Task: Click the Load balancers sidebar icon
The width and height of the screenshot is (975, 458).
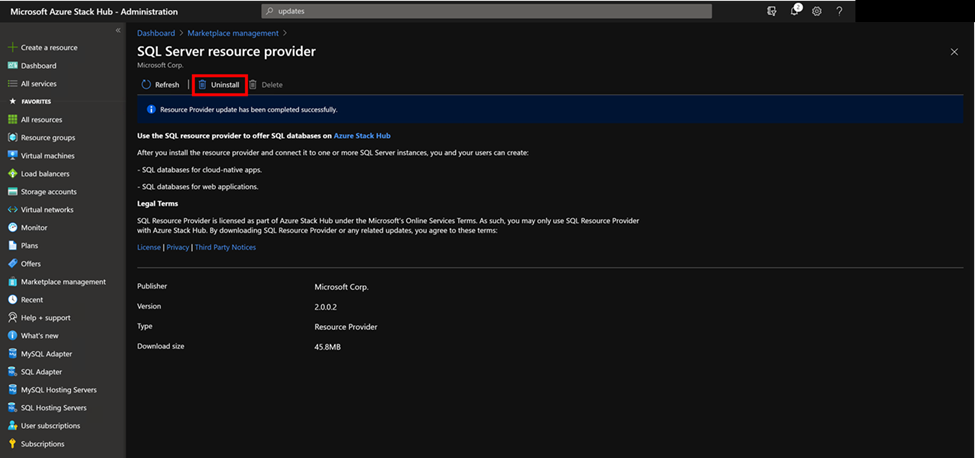Action: 12,174
